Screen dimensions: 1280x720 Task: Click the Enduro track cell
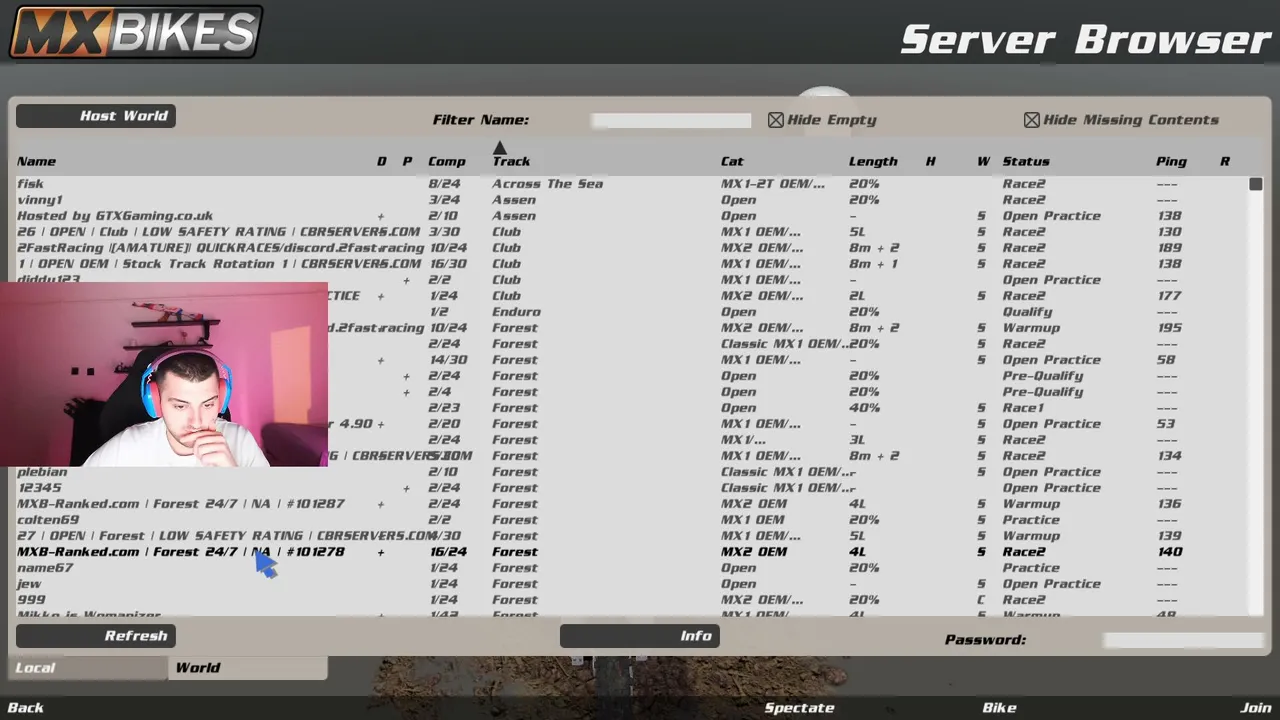pos(516,312)
